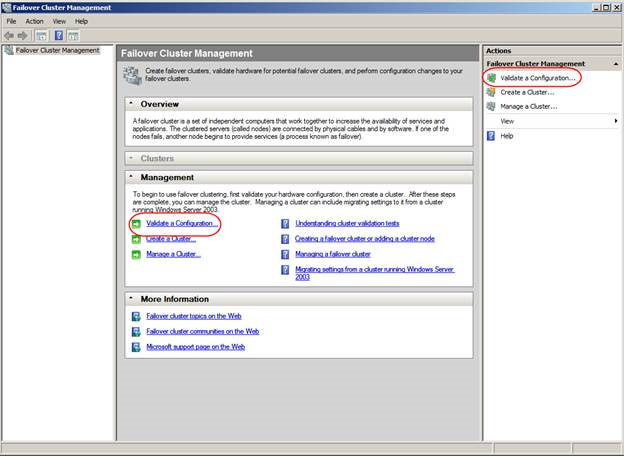Open the Help menu in menu bar
Image resolution: width=624 pixels, height=456 pixels.
click(82, 21)
